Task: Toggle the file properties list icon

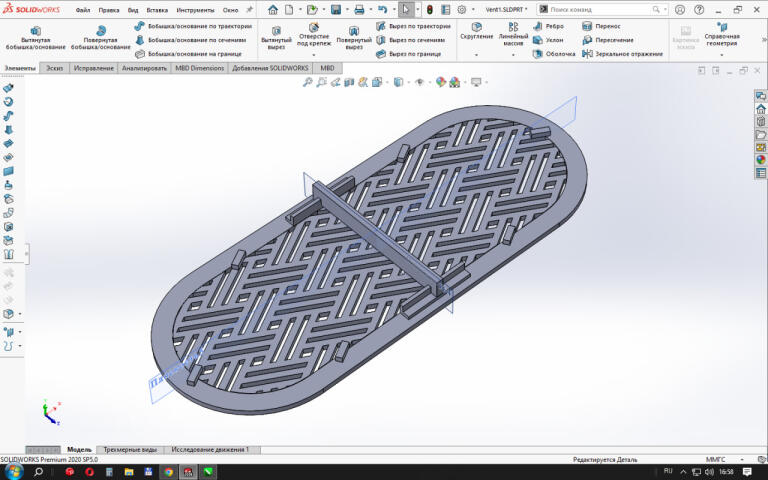Action: point(446,9)
